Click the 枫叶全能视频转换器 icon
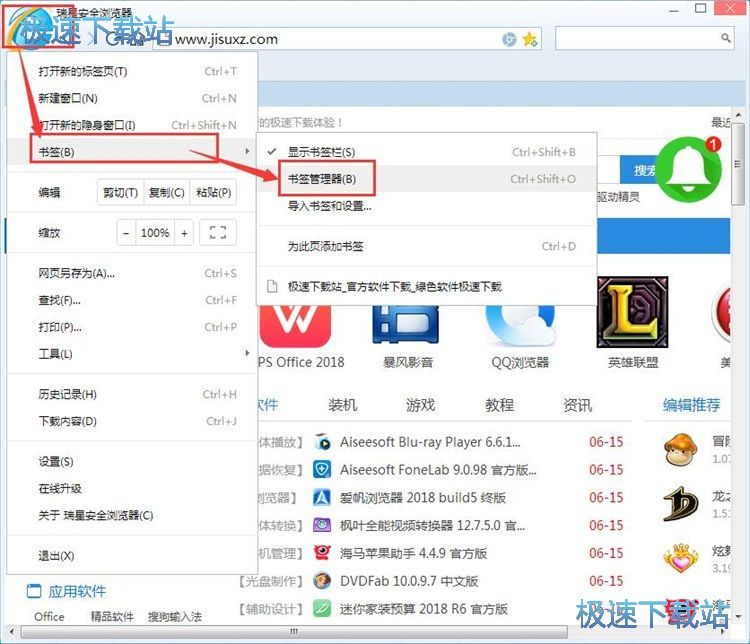Viewport: 750px width, 644px height. [x=322, y=525]
